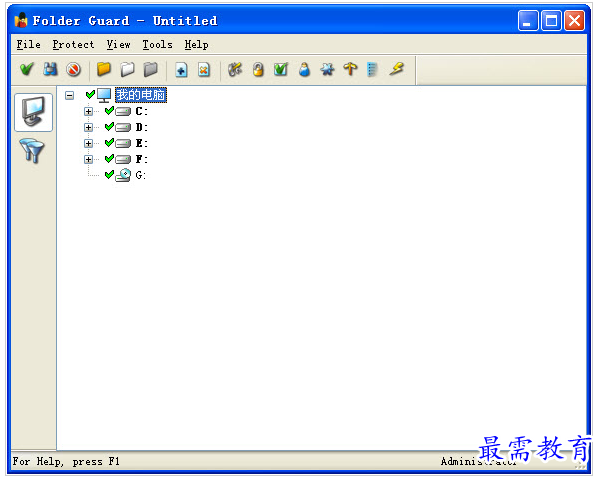Click the green check on drive C:
Screen dimensions: 600x480
[109, 111]
